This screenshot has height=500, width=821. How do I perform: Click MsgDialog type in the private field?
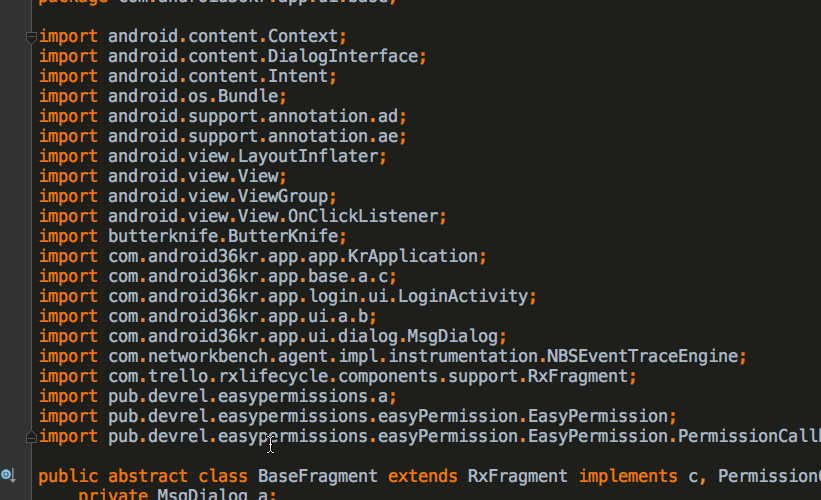tap(197, 495)
